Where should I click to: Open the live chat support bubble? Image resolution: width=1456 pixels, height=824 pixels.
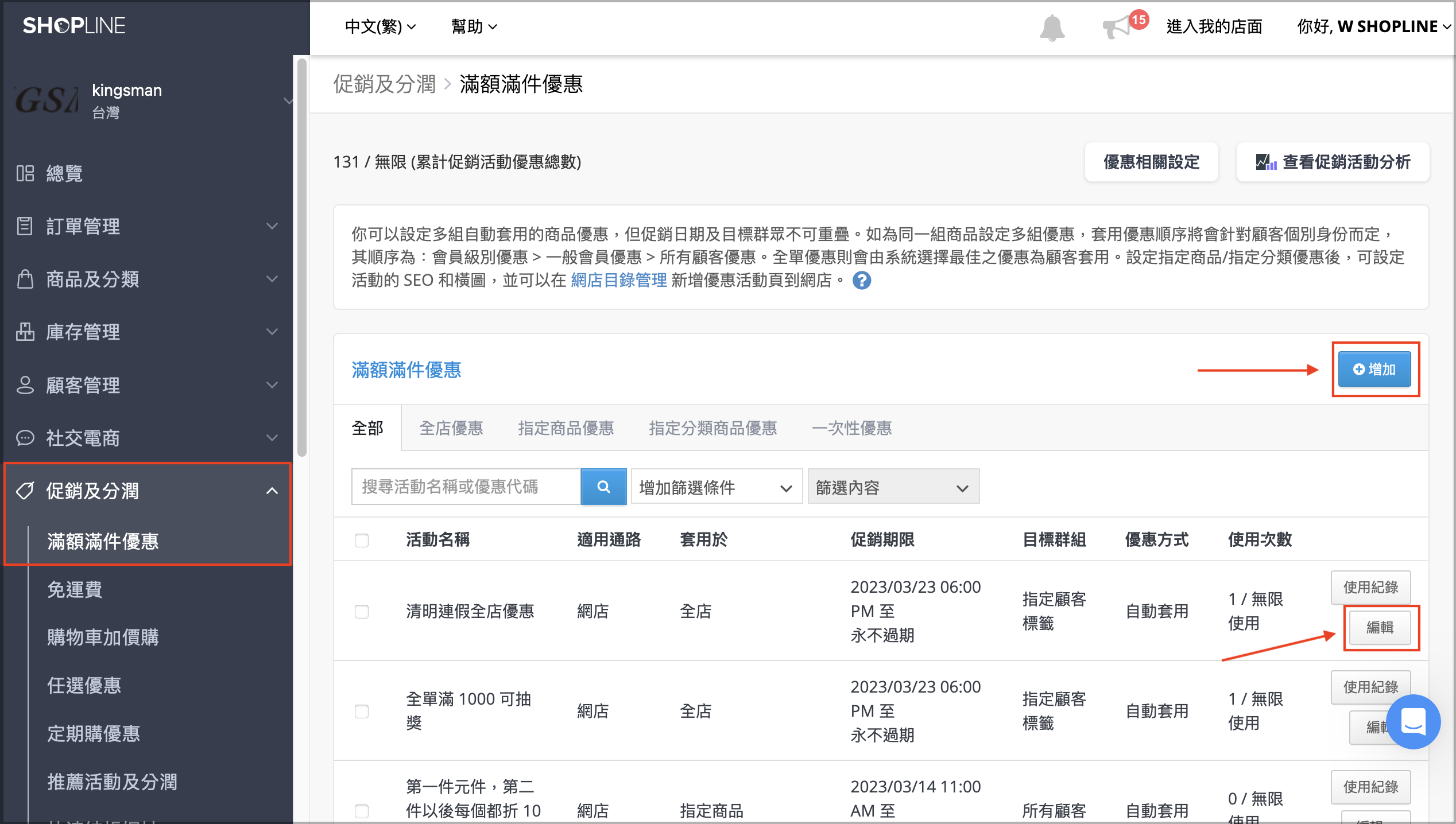tap(1413, 722)
